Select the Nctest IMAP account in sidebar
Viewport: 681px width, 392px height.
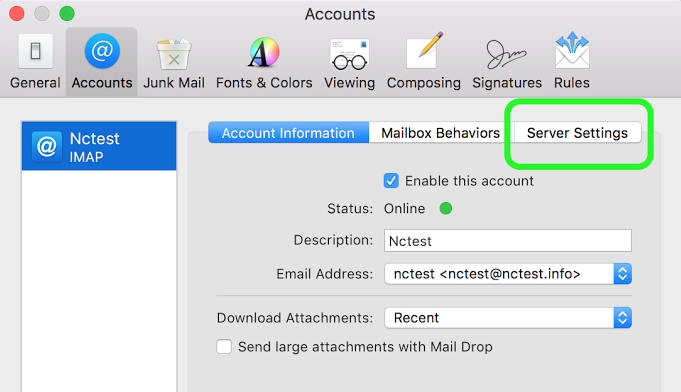(x=99, y=146)
